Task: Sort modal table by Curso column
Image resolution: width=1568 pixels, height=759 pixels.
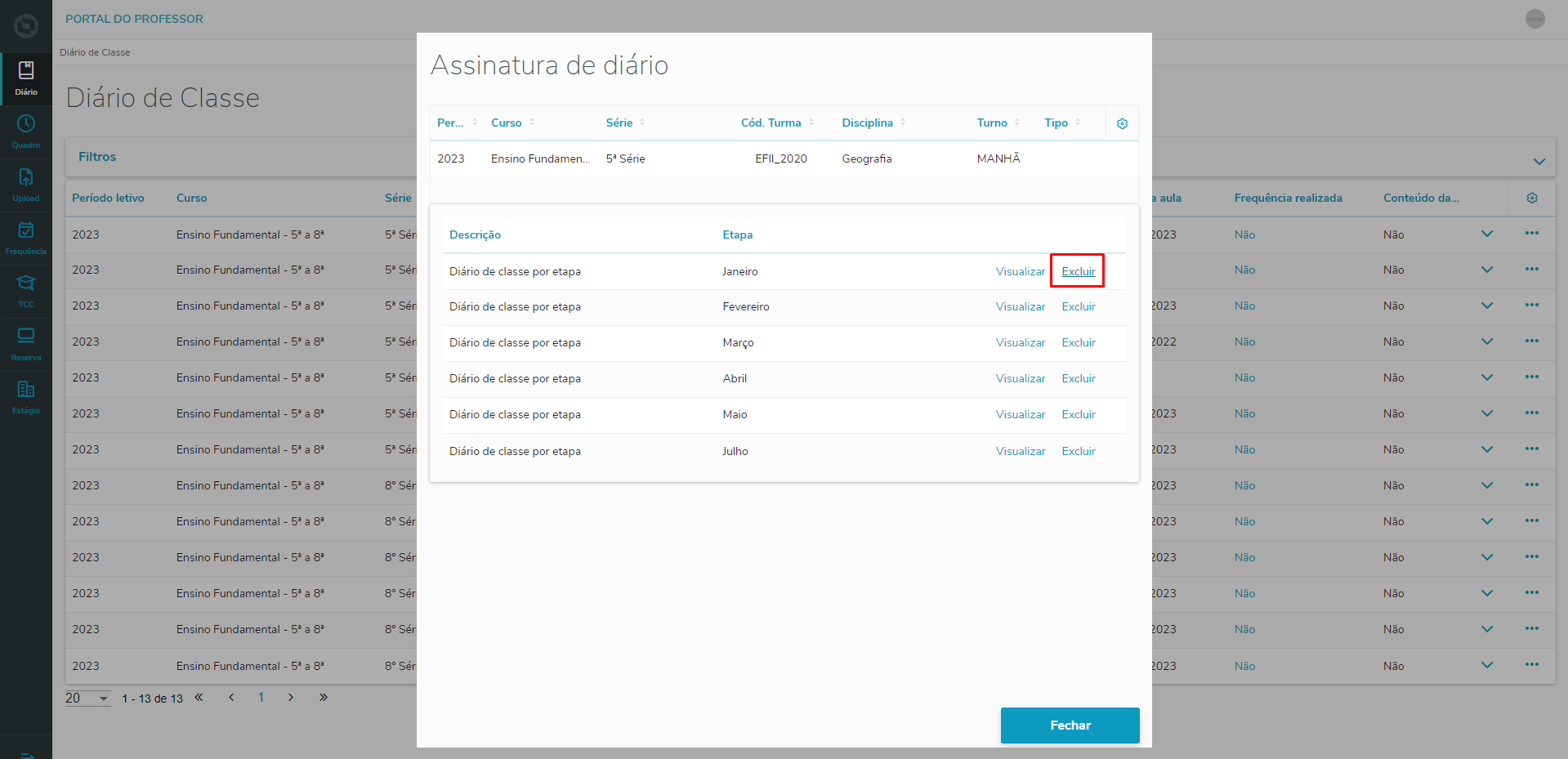Action: click(513, 123)
